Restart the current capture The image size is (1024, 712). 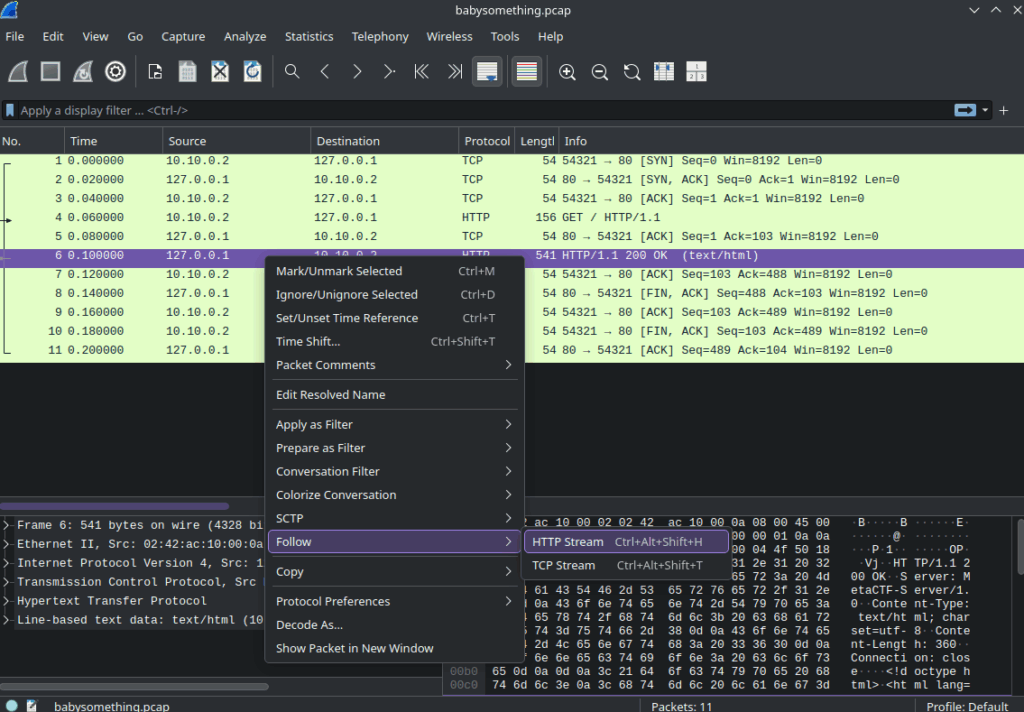tap(83, 71)
